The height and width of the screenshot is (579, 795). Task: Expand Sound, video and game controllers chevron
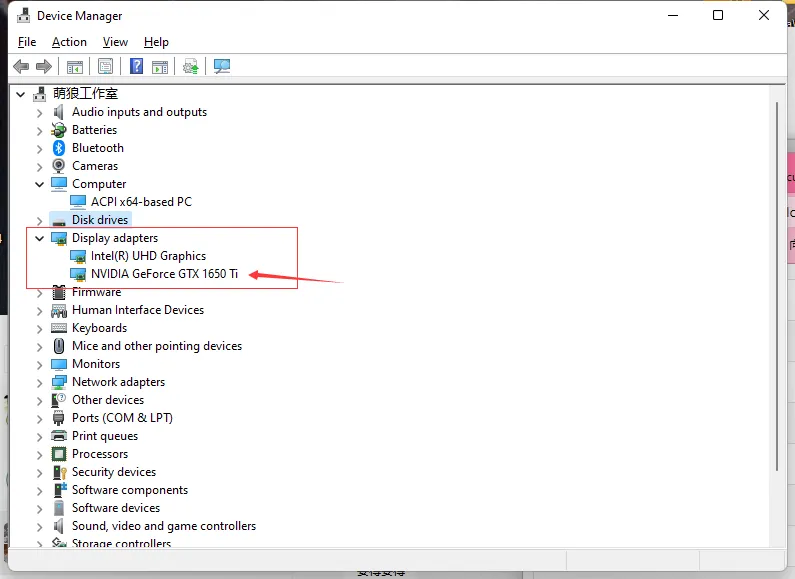click(40, 527)
